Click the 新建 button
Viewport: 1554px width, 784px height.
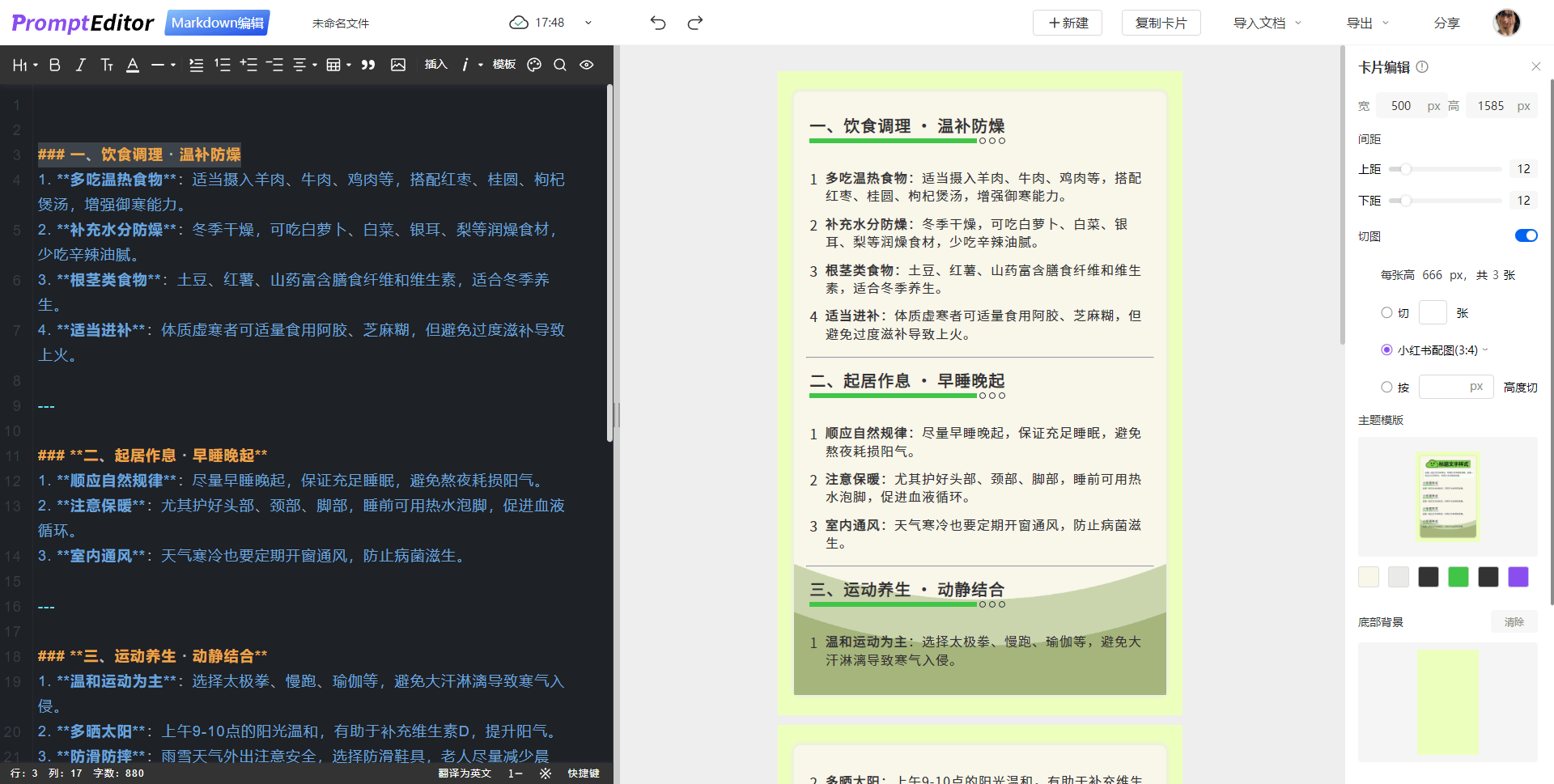coord(1068,23)
